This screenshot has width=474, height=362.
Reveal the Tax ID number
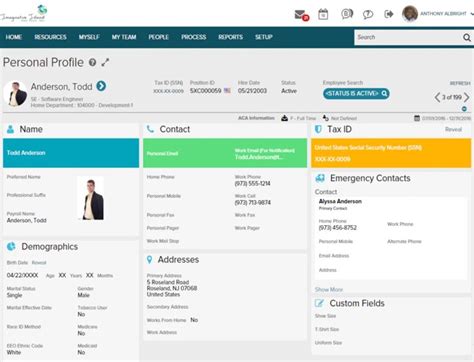[453, 129]
